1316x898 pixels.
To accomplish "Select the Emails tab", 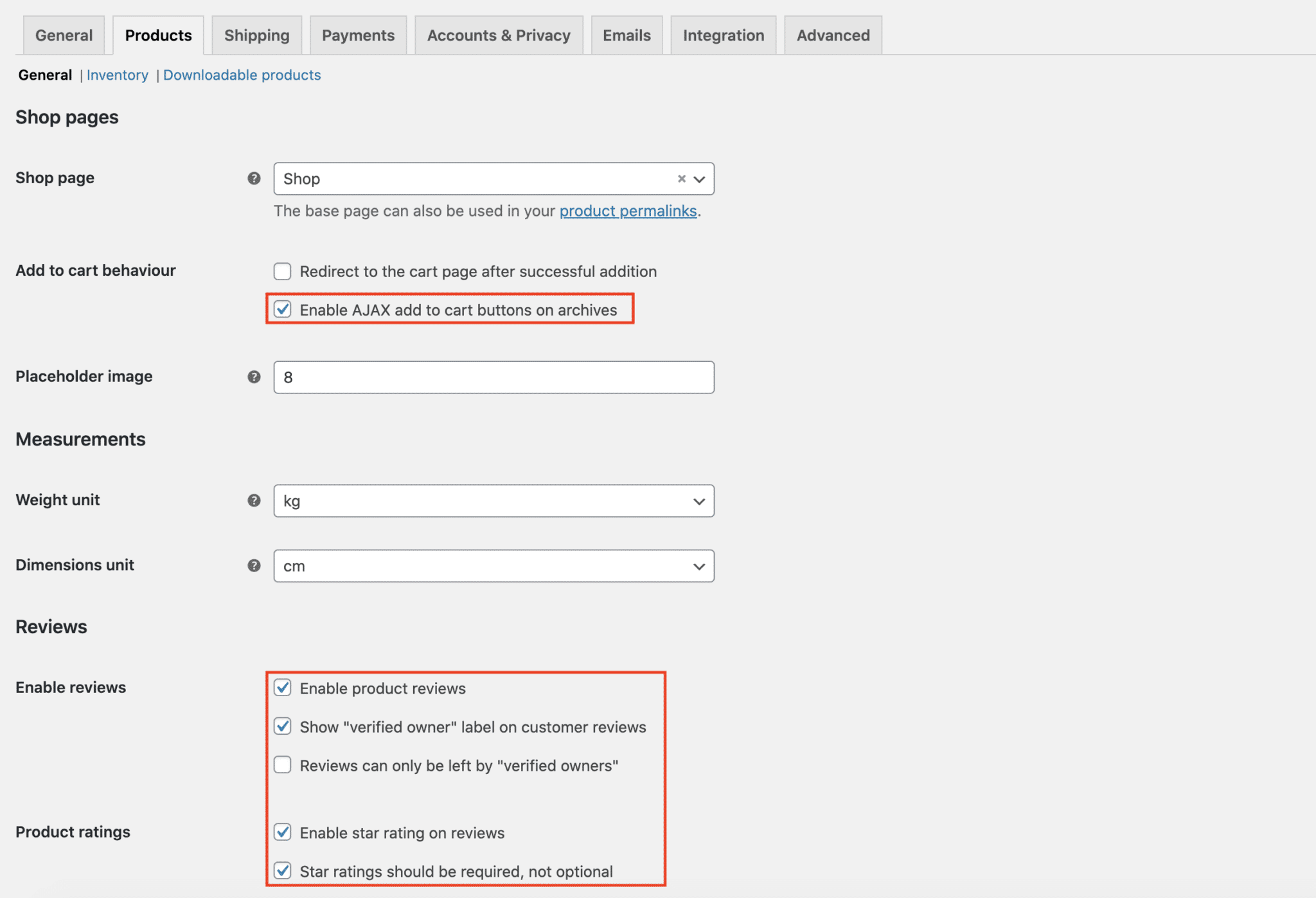I will [x=626, y=35].
